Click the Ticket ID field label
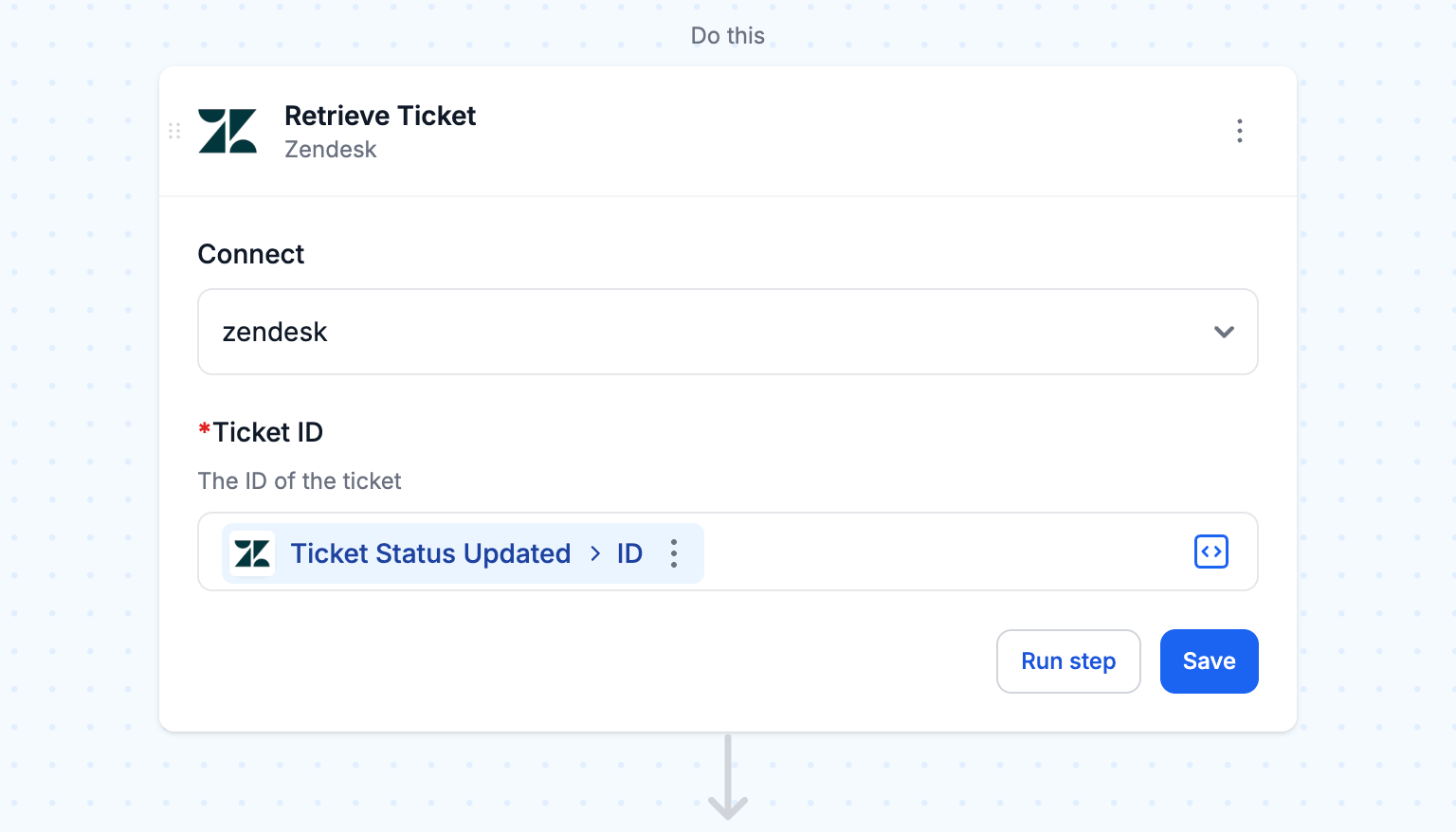Screen dimensions: 1456x832 [x=267, y=432]
